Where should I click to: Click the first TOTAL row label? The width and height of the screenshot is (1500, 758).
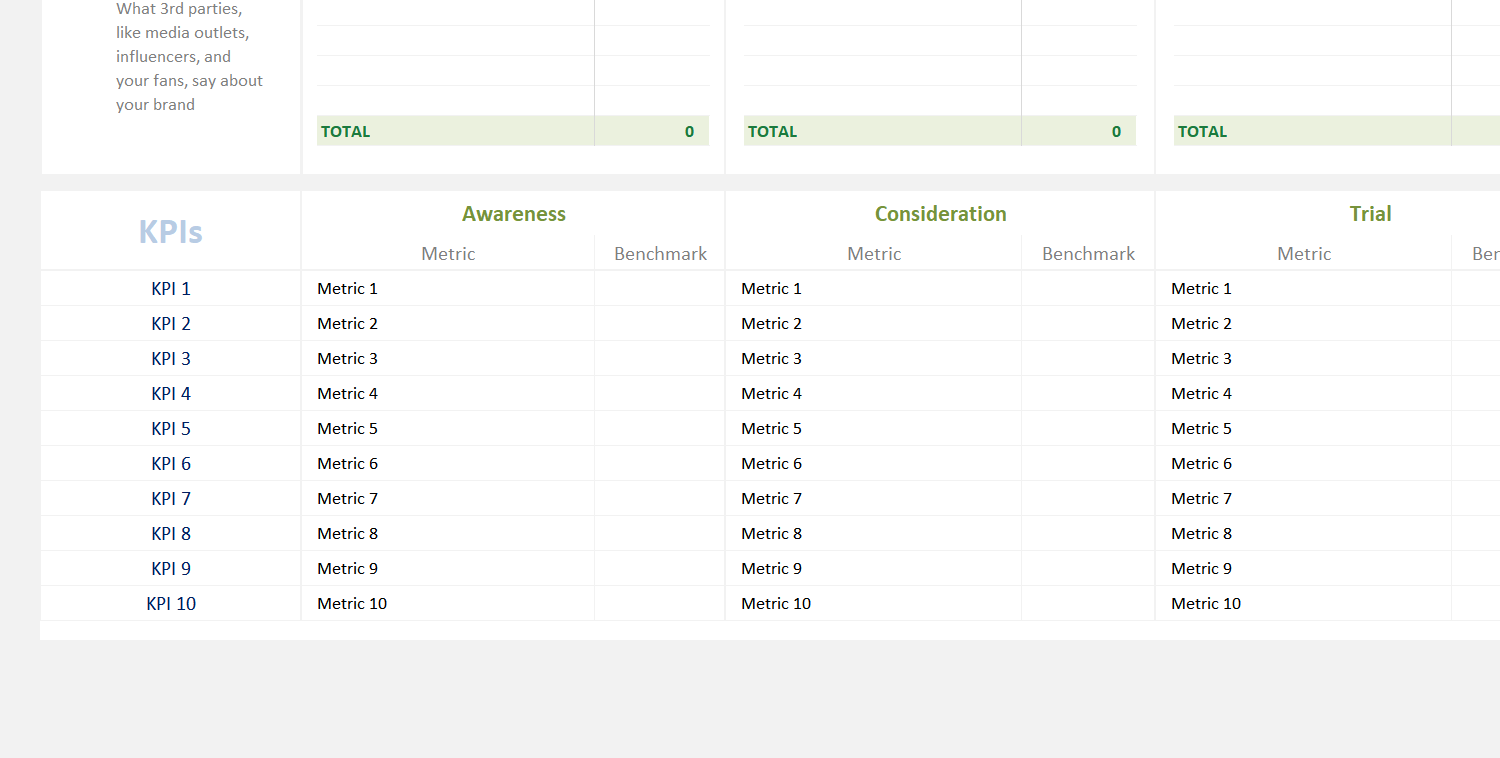click(x=345, y=131)
